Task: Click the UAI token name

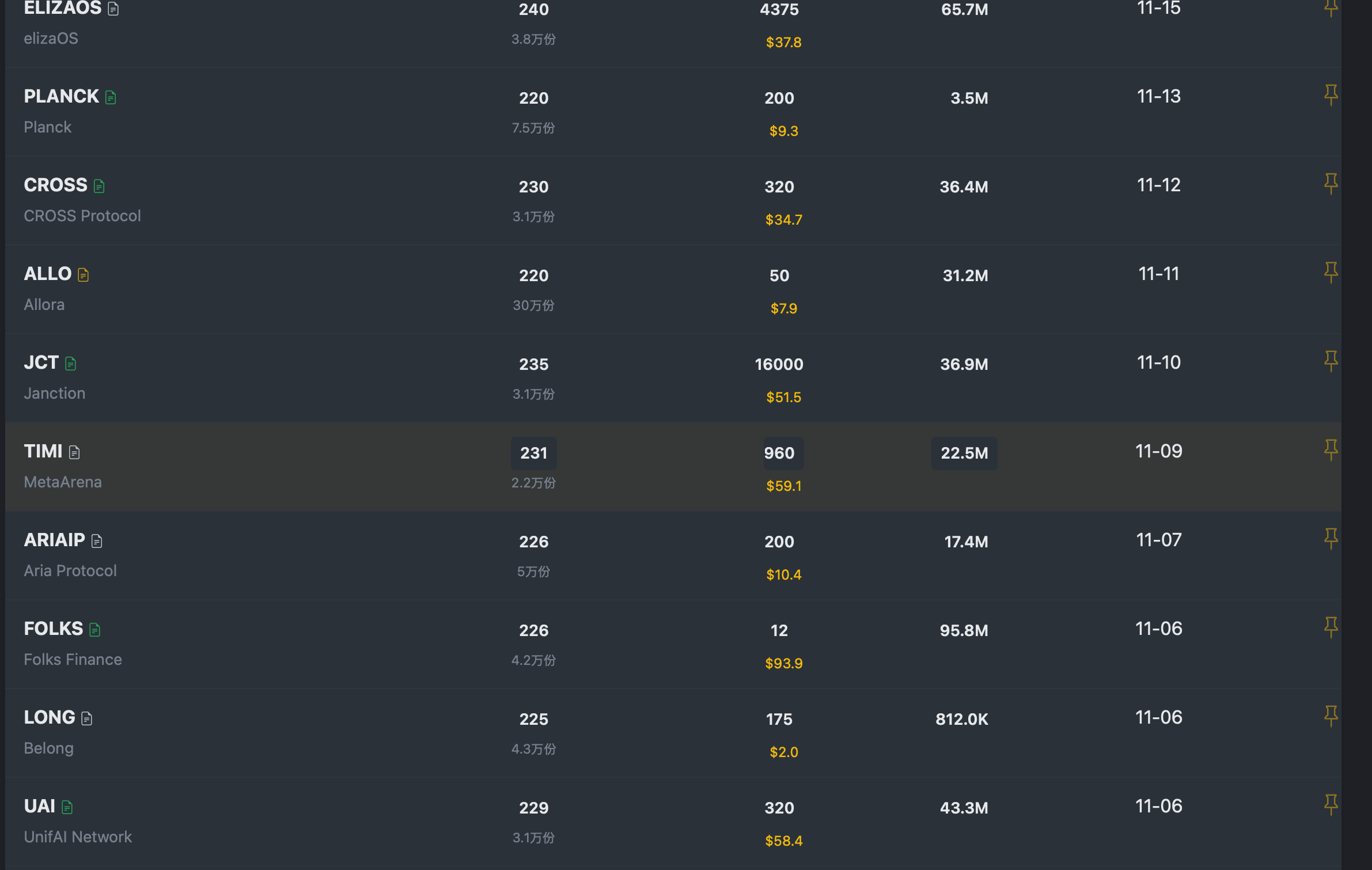Action: coord(40,806)
